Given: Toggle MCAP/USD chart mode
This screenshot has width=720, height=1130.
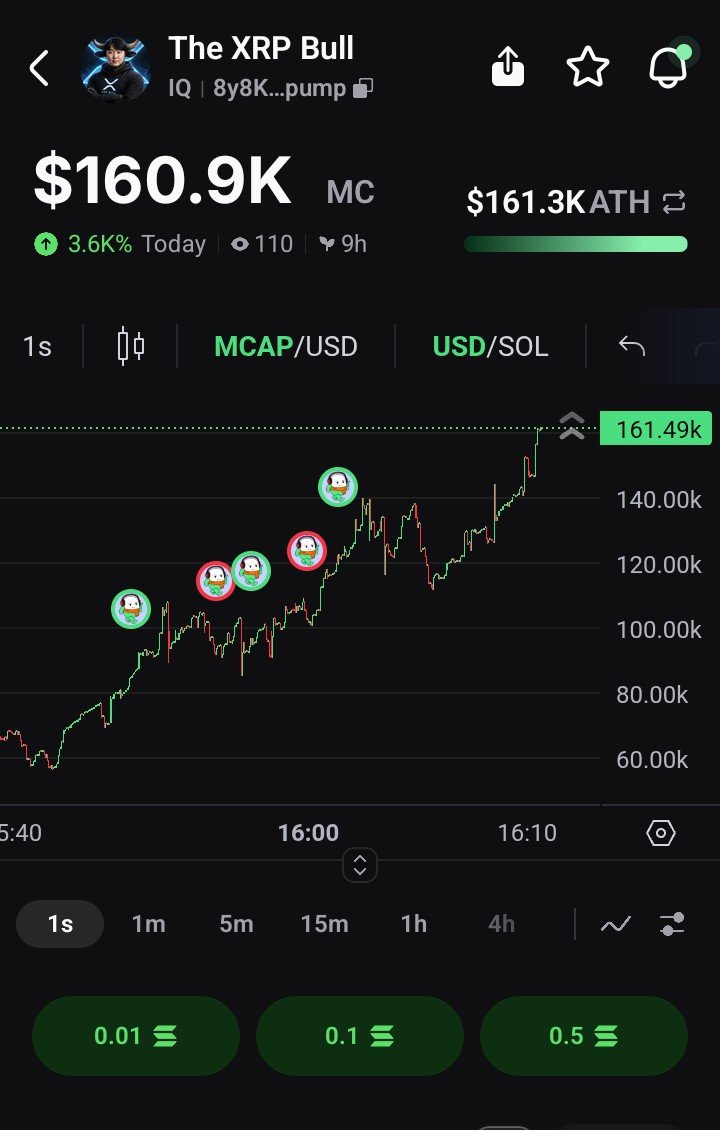Looking at the screenshot, I should (286, 347).
